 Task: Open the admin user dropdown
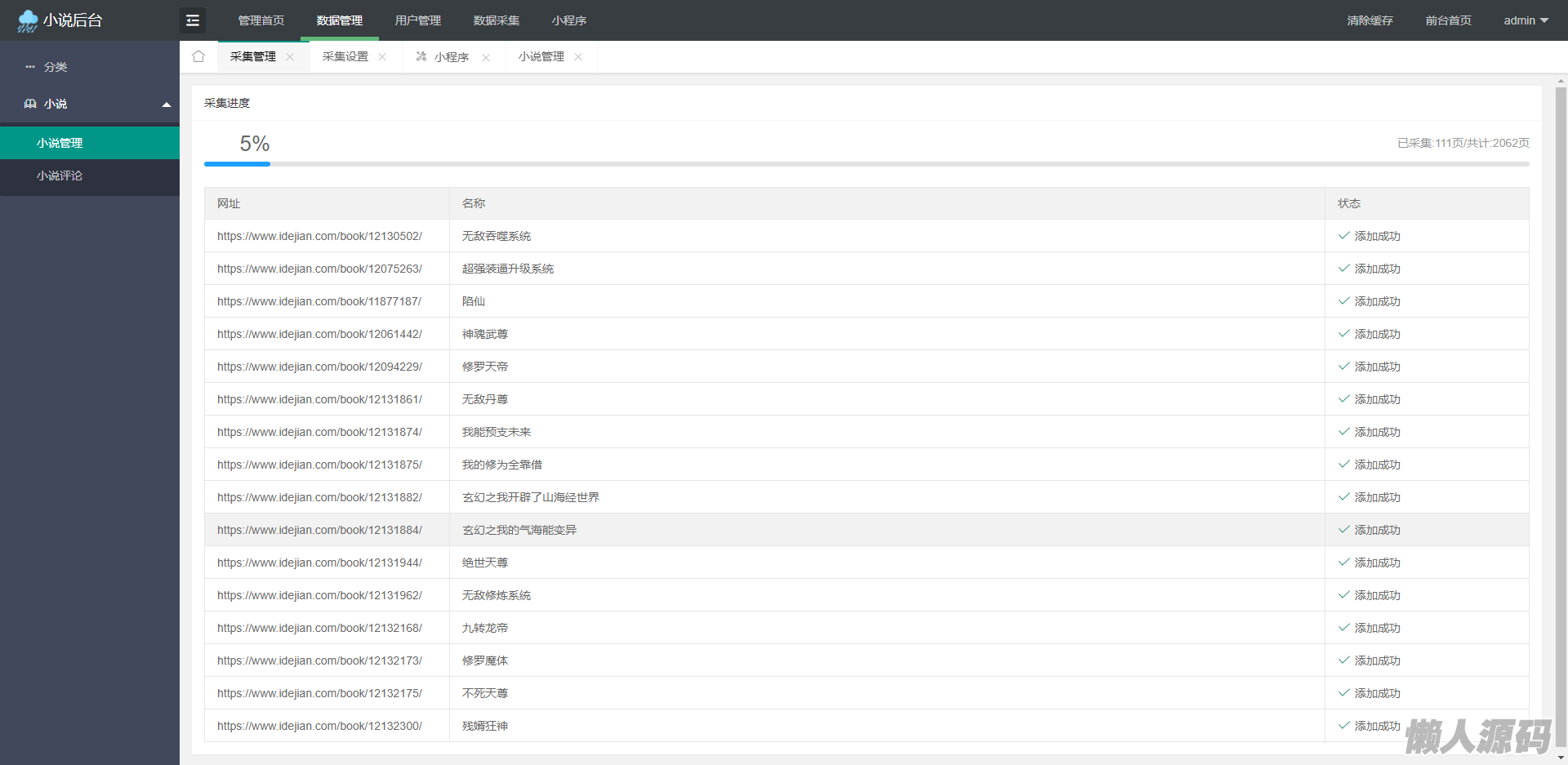click(1526, 20)
